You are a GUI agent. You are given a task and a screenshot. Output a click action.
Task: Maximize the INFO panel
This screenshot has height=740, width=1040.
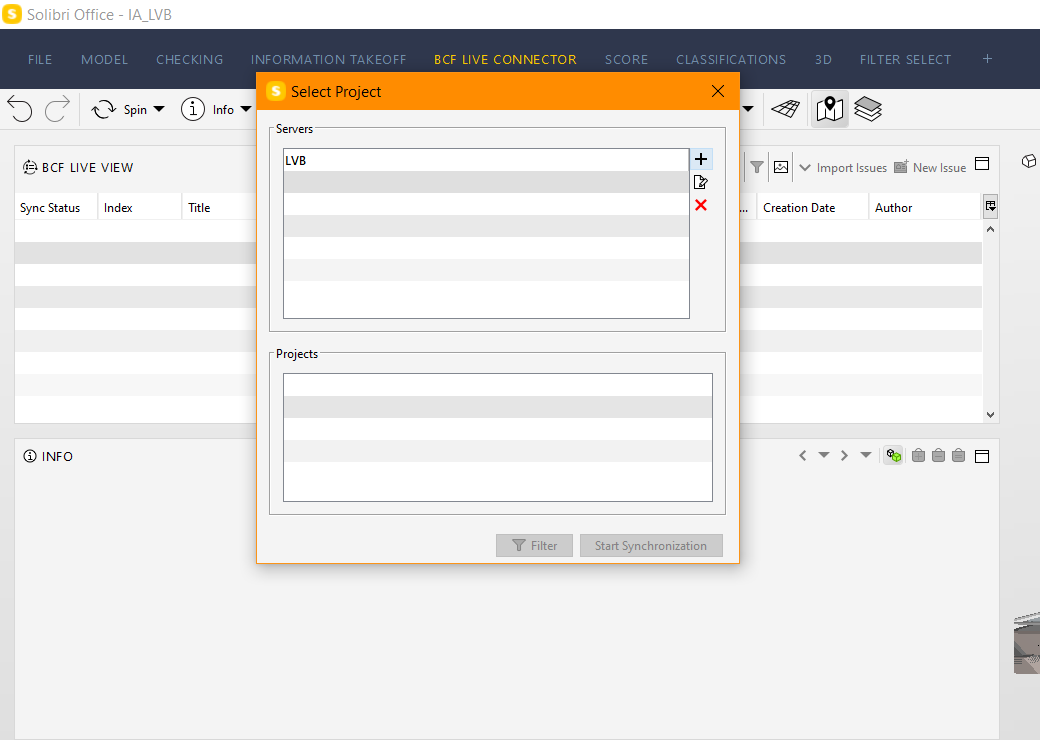click(x=982, y=456)
